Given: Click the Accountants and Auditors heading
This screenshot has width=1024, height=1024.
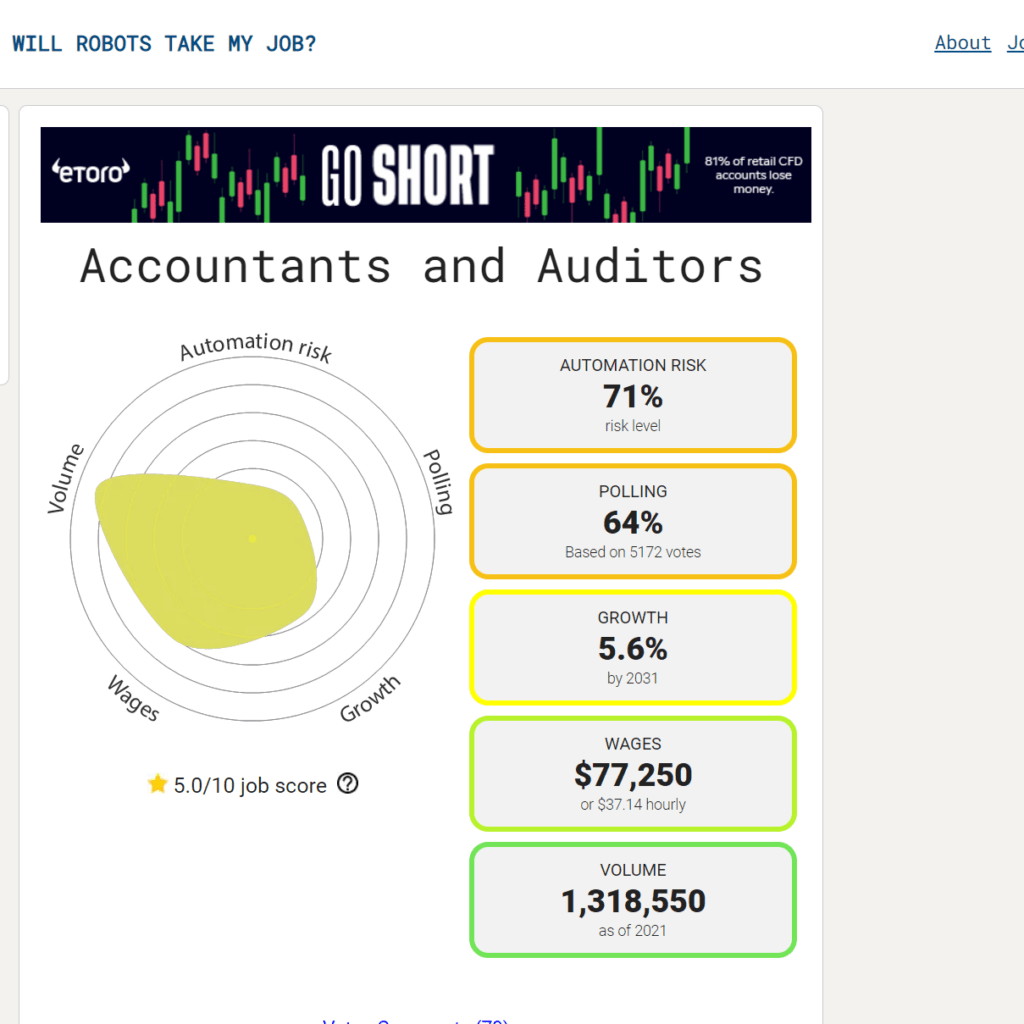Looking at the screenshot, I should (422, 266).
